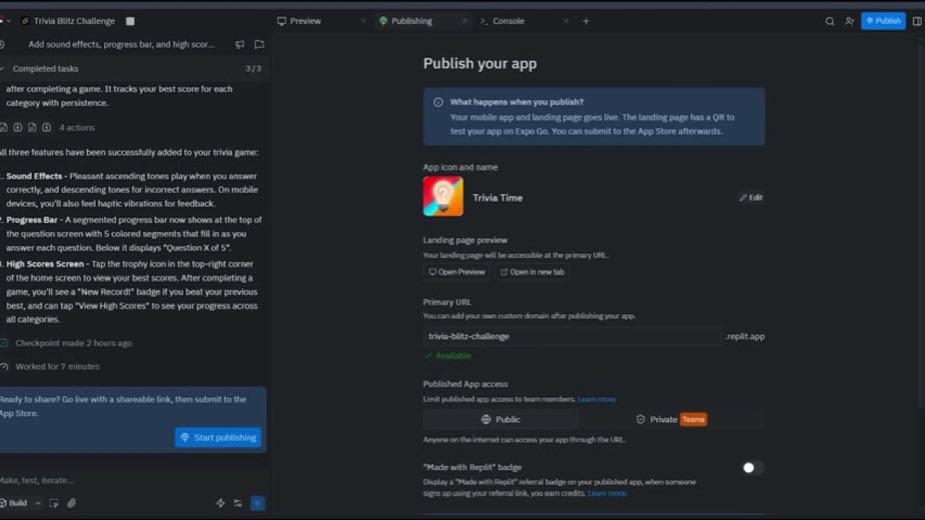Image resolution: width=925 pixels, height=520 pixels.
Task: Click the search magnifier icon in header
Action: 829,21
